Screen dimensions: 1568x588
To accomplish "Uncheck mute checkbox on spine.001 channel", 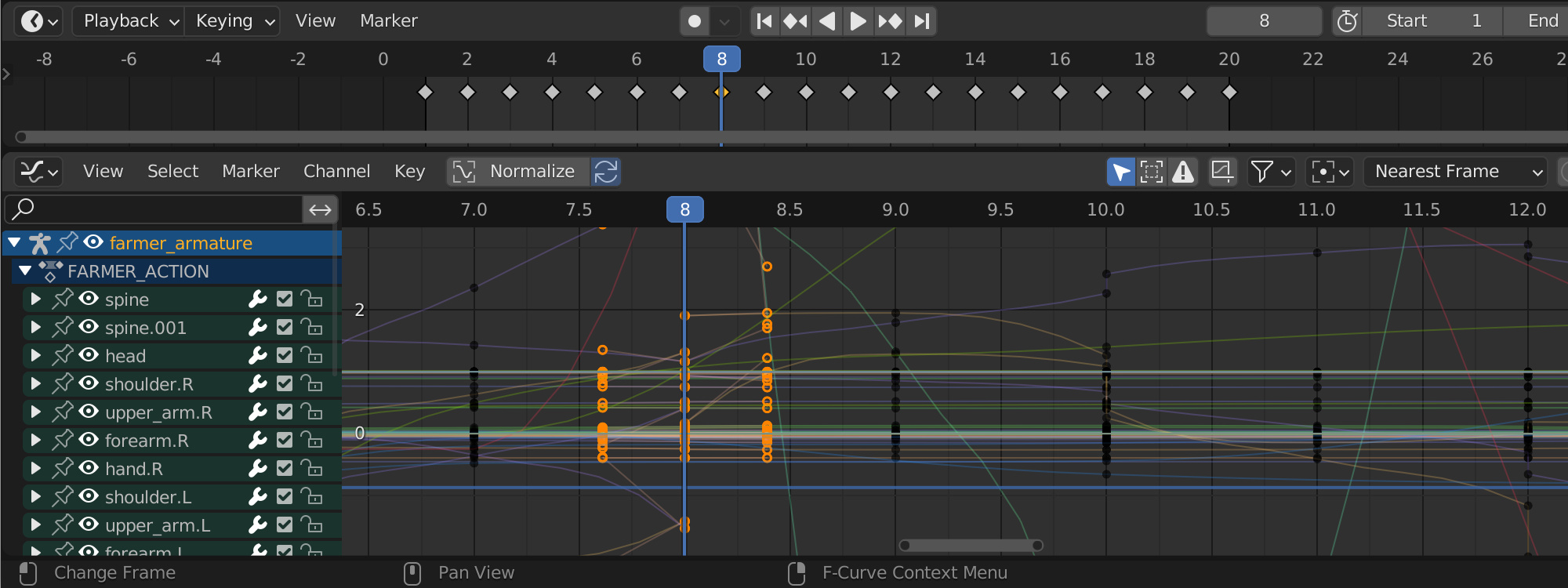I will pos(285,328).
